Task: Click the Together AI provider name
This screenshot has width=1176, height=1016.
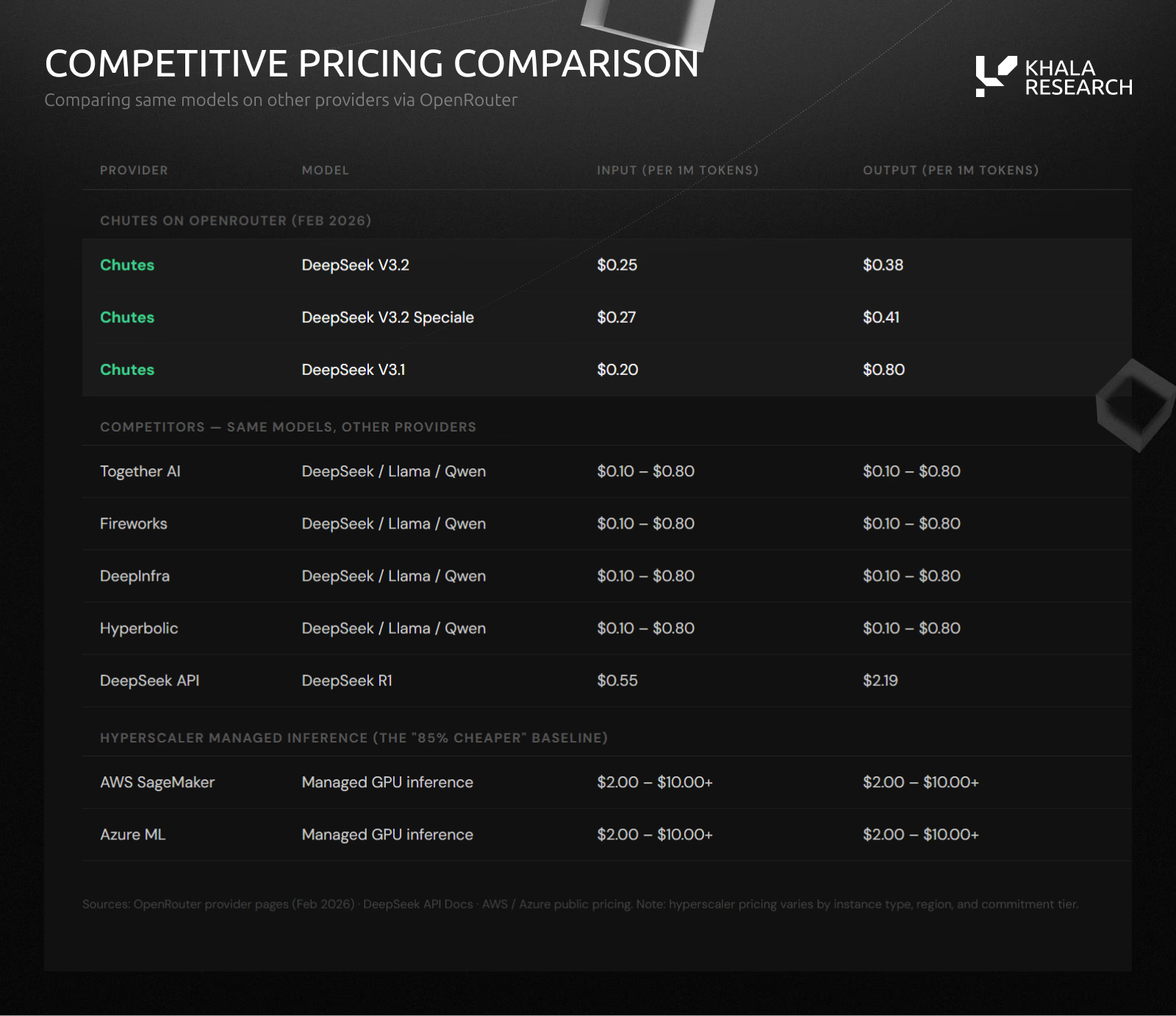Action: pyautogui.click(x=140, y=472)
